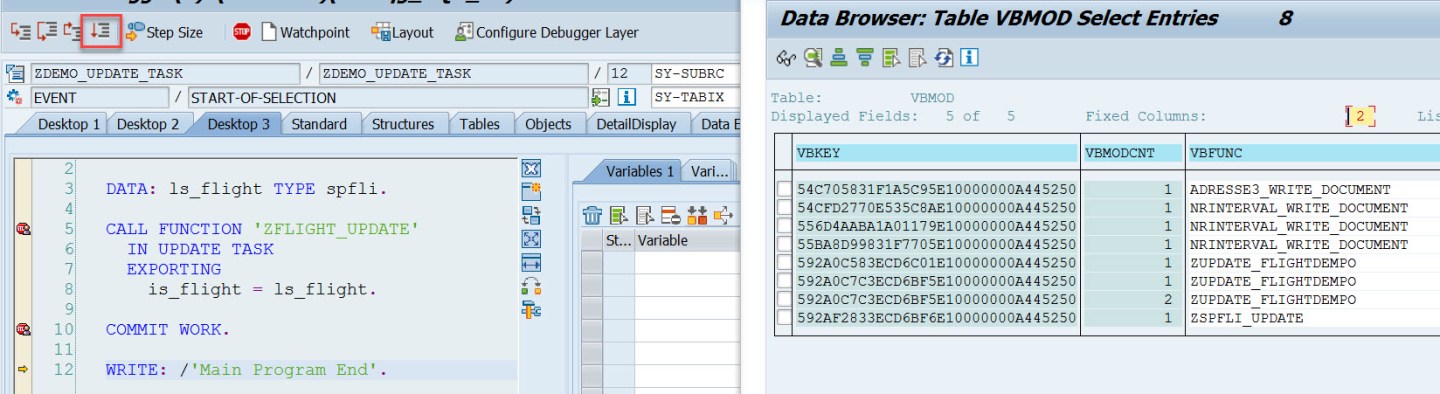
Task: Click the VBMODCNT column header
Action: click(x=1133, y=153)
